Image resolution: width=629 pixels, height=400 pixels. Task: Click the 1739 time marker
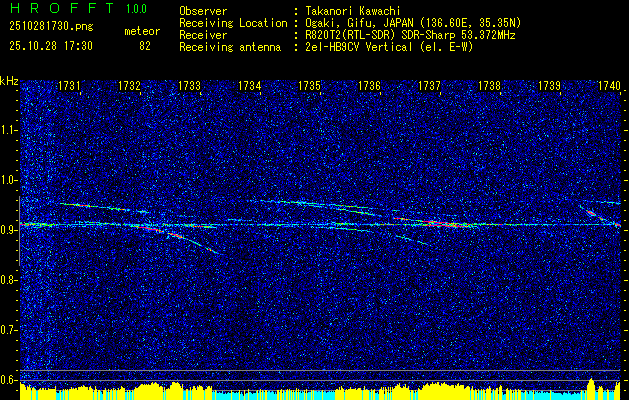(549, 86)
